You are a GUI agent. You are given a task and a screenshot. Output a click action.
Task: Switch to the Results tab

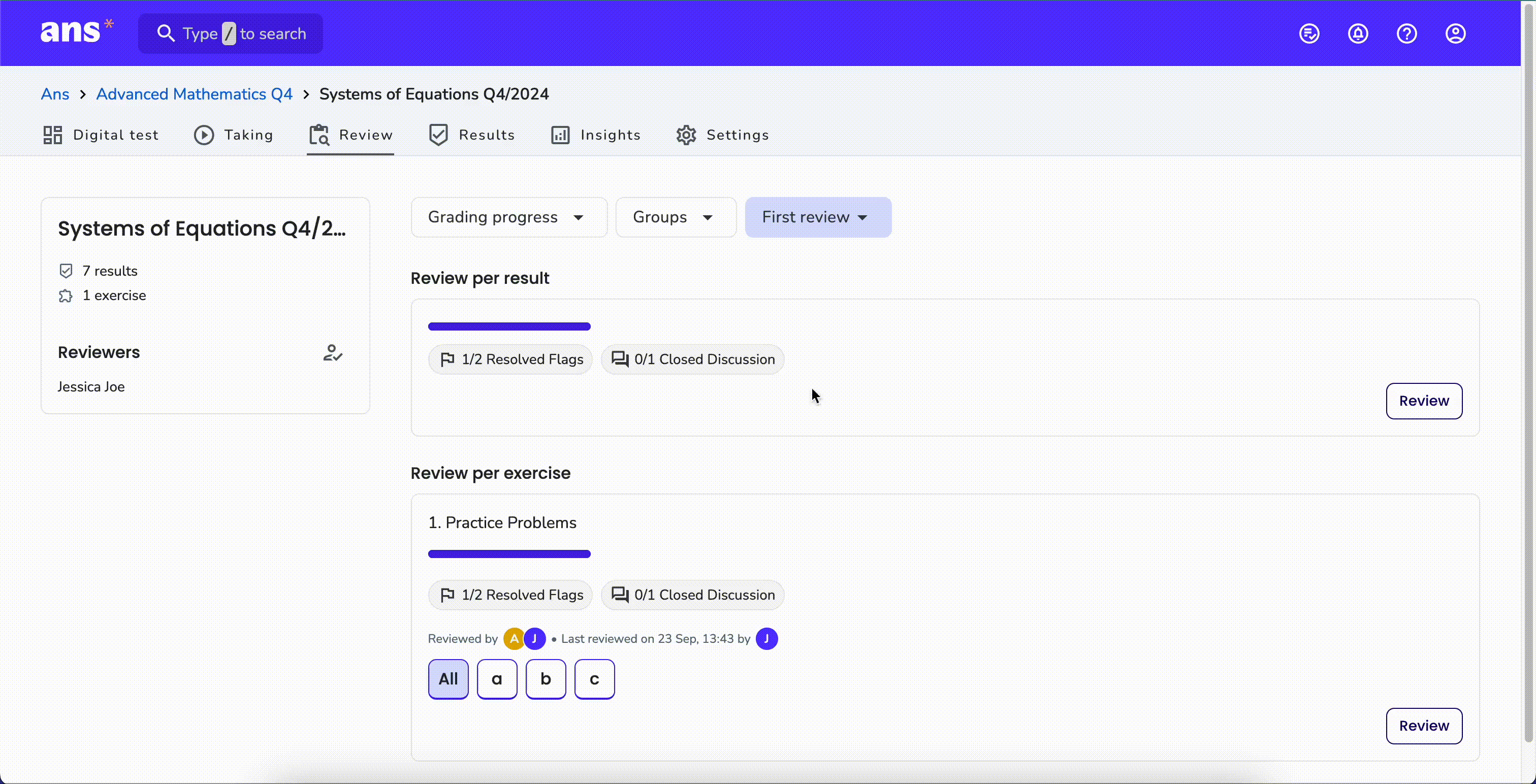[472, 135]
